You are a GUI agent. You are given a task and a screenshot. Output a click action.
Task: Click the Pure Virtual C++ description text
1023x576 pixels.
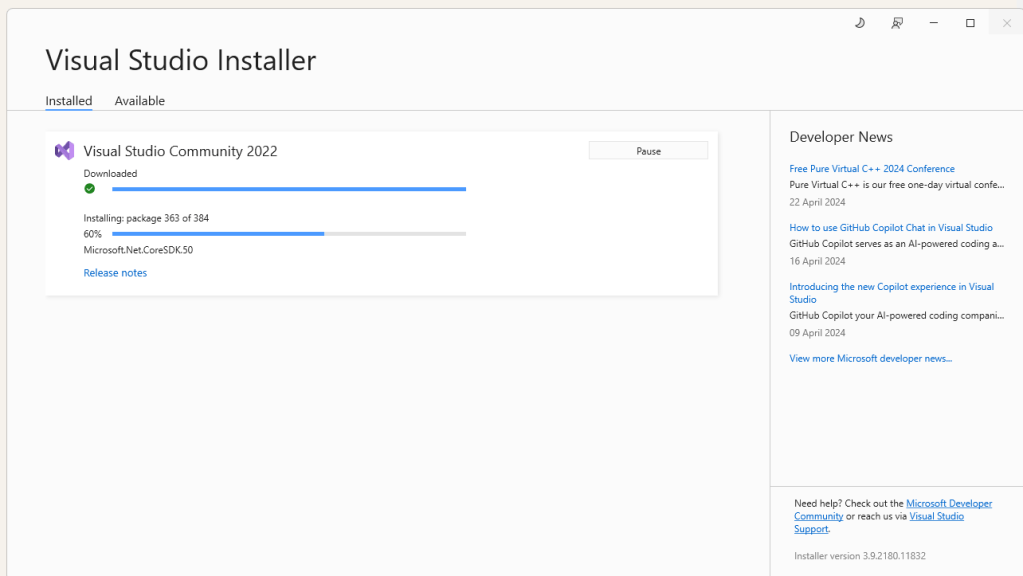(x=896, y=185)
